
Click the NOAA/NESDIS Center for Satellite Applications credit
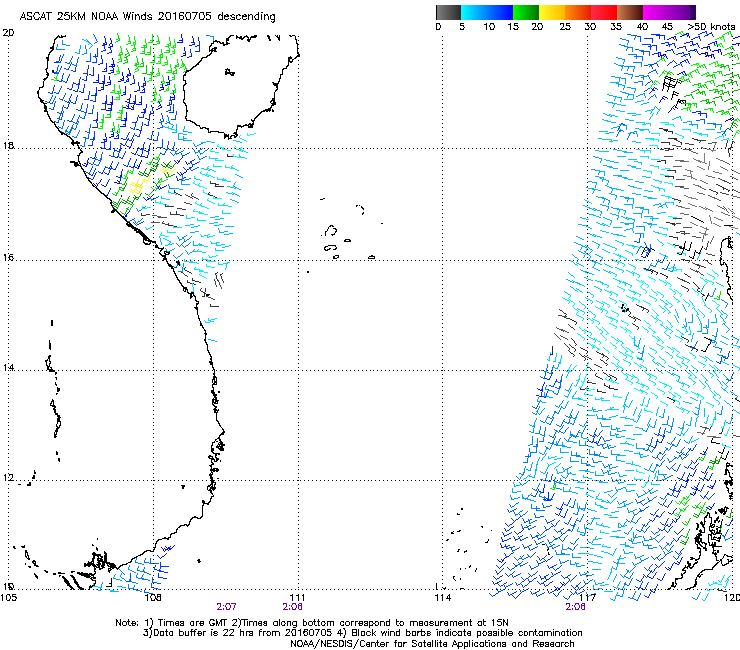(x=432, y=644)
